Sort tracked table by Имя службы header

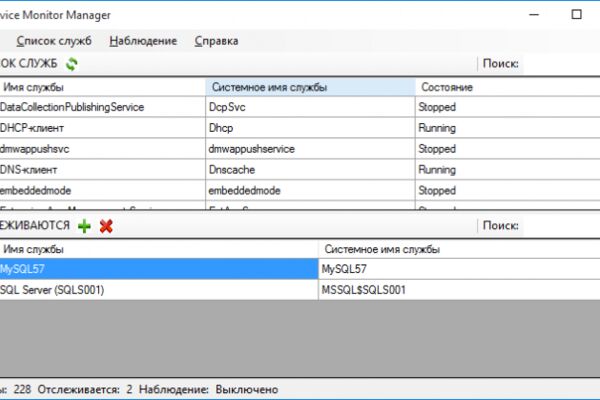(159, 250)
